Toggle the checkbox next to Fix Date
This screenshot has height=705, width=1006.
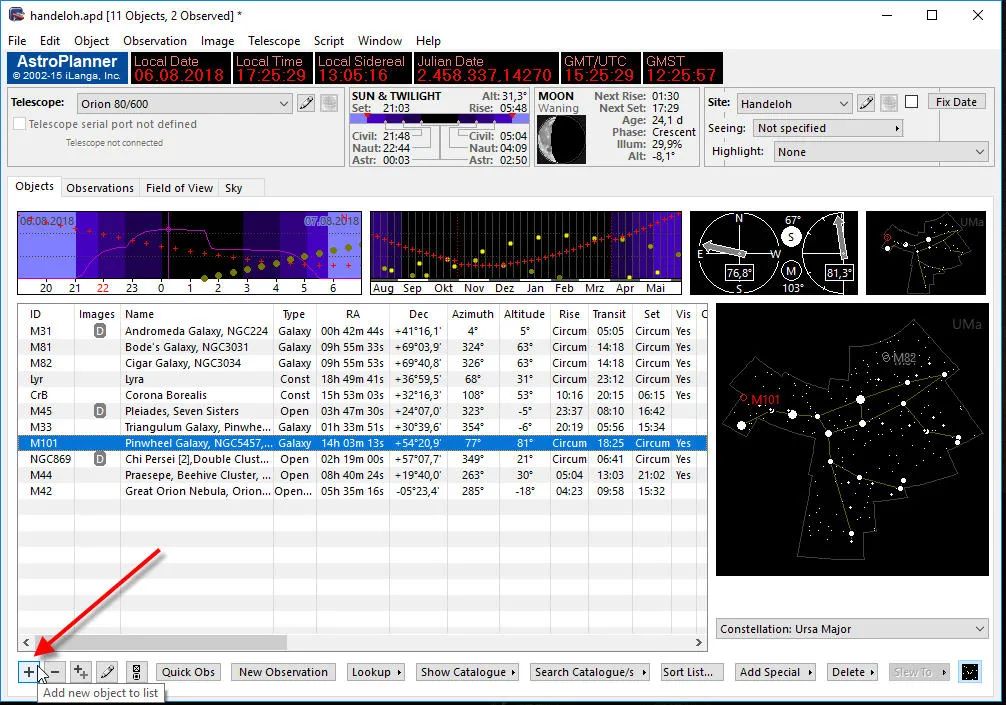[911, 102]
